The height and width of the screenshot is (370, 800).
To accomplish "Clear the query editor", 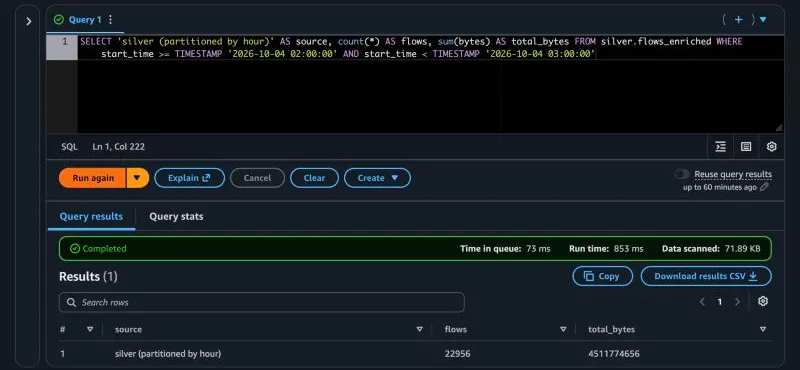I will pyautogui.click(x=314, y=178).
